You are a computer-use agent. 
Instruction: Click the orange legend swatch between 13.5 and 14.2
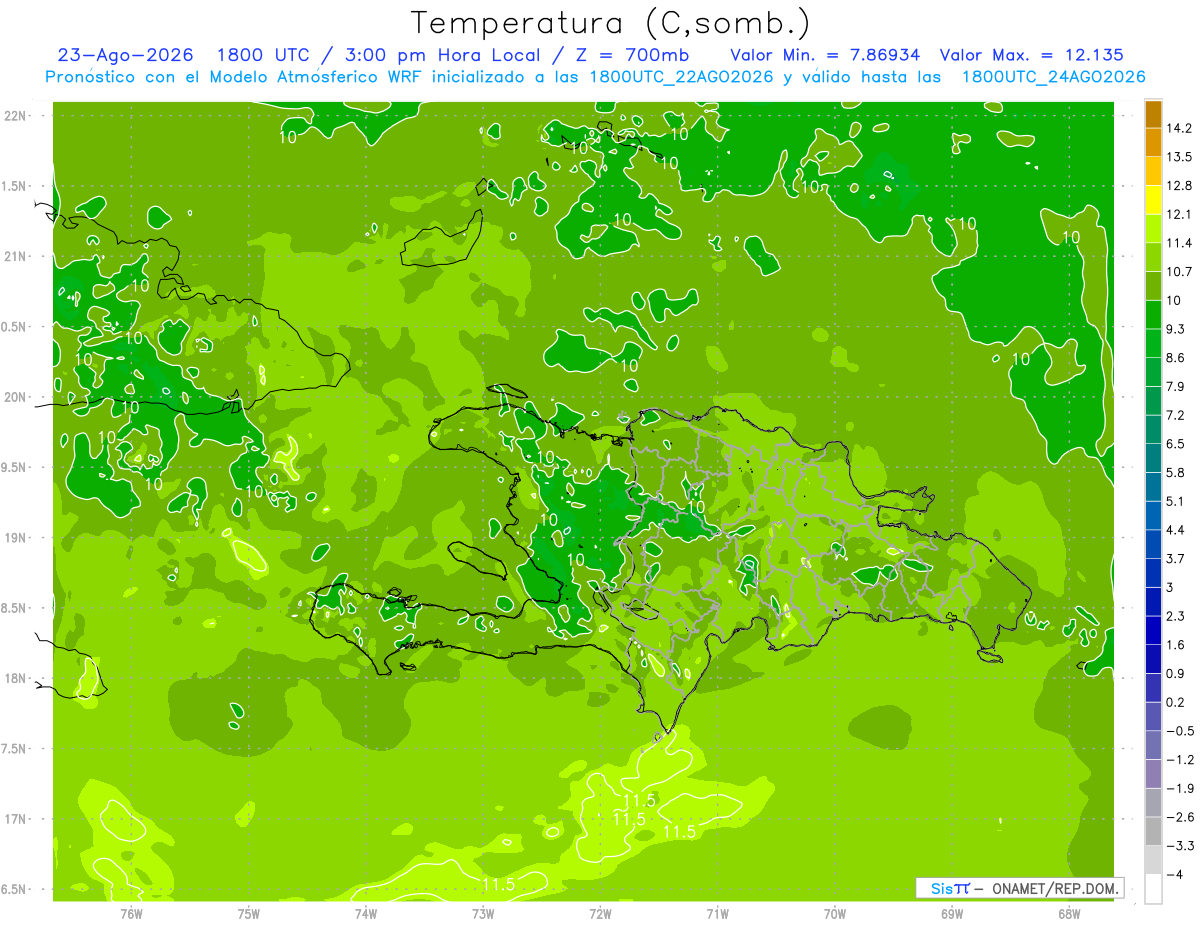coord(1153,143)
